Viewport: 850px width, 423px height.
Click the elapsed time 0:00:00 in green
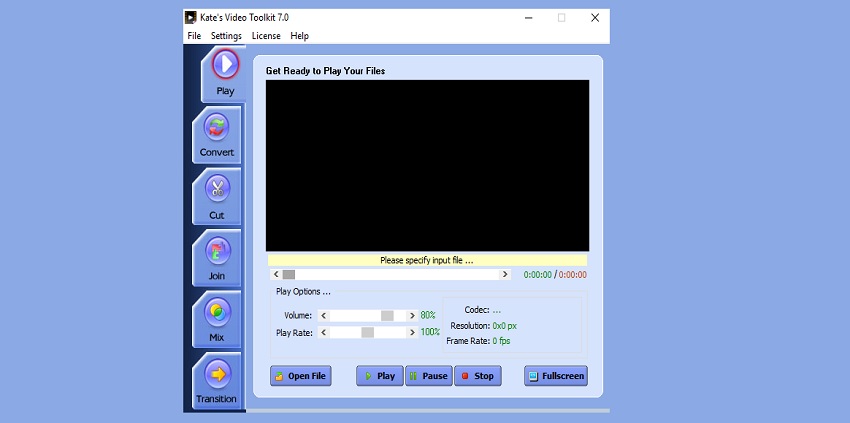[x=538, y=275]
